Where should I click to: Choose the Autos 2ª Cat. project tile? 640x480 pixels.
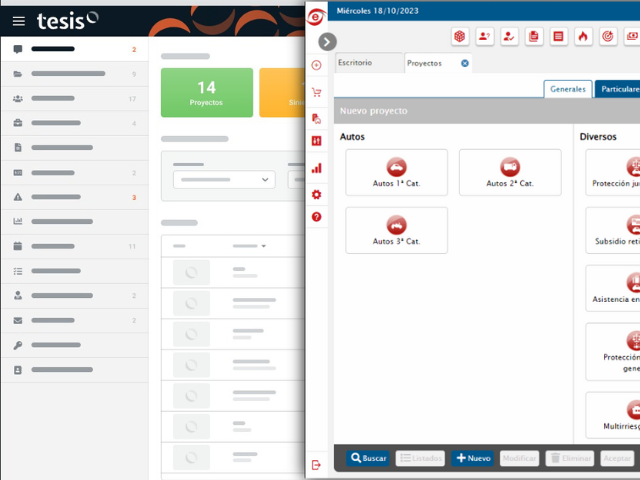click(x=510, y=172)
